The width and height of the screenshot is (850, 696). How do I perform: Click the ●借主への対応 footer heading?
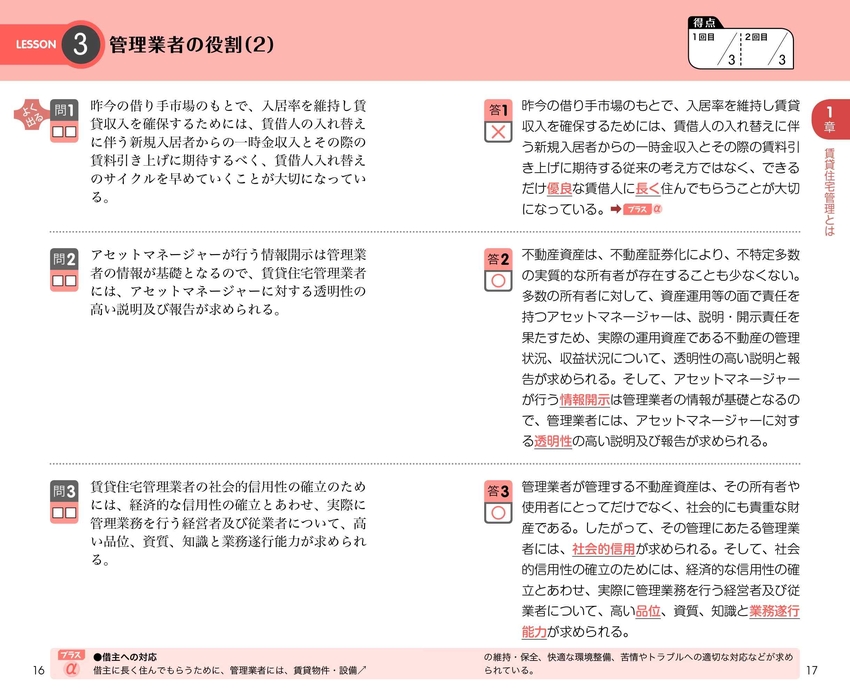[125, 657]
